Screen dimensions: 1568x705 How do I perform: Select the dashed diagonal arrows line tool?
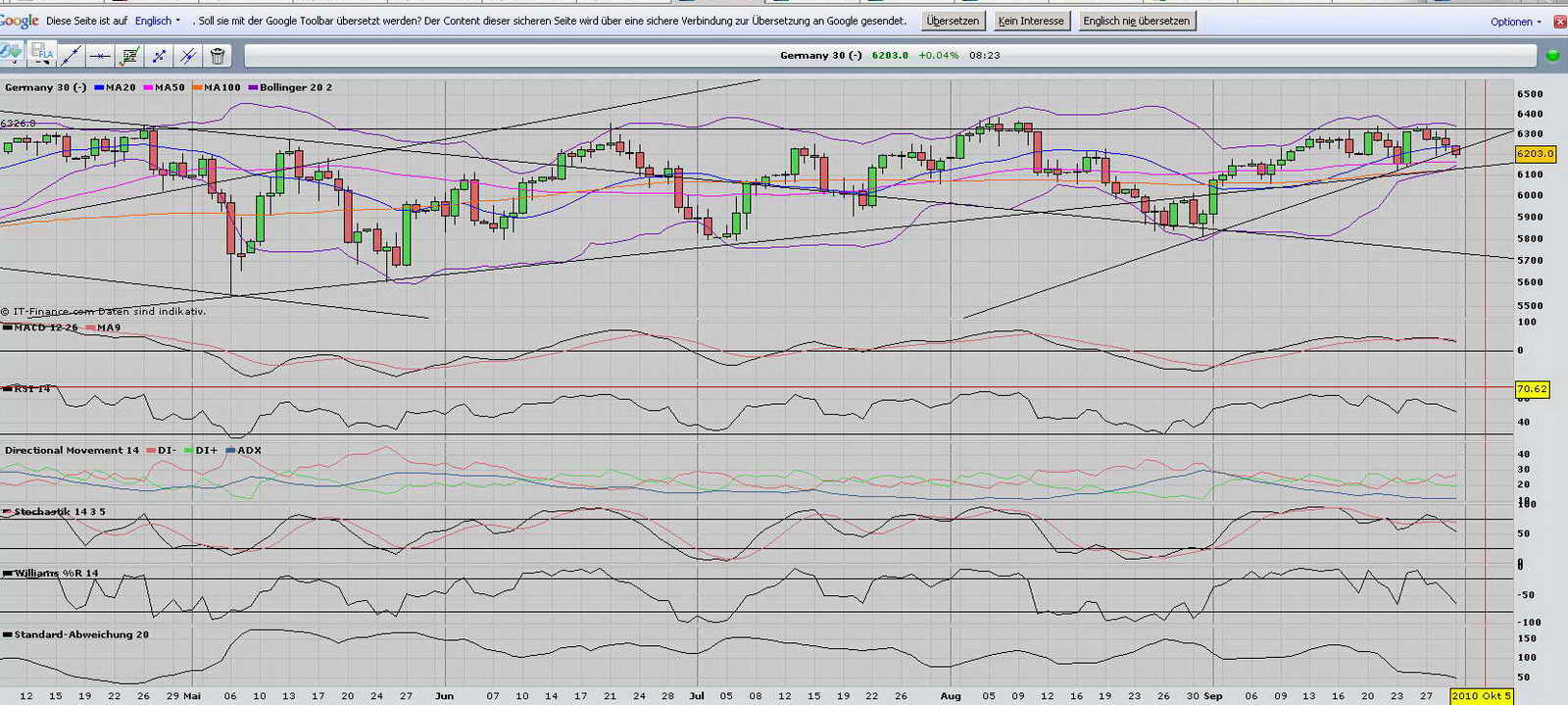click(159, 56)
